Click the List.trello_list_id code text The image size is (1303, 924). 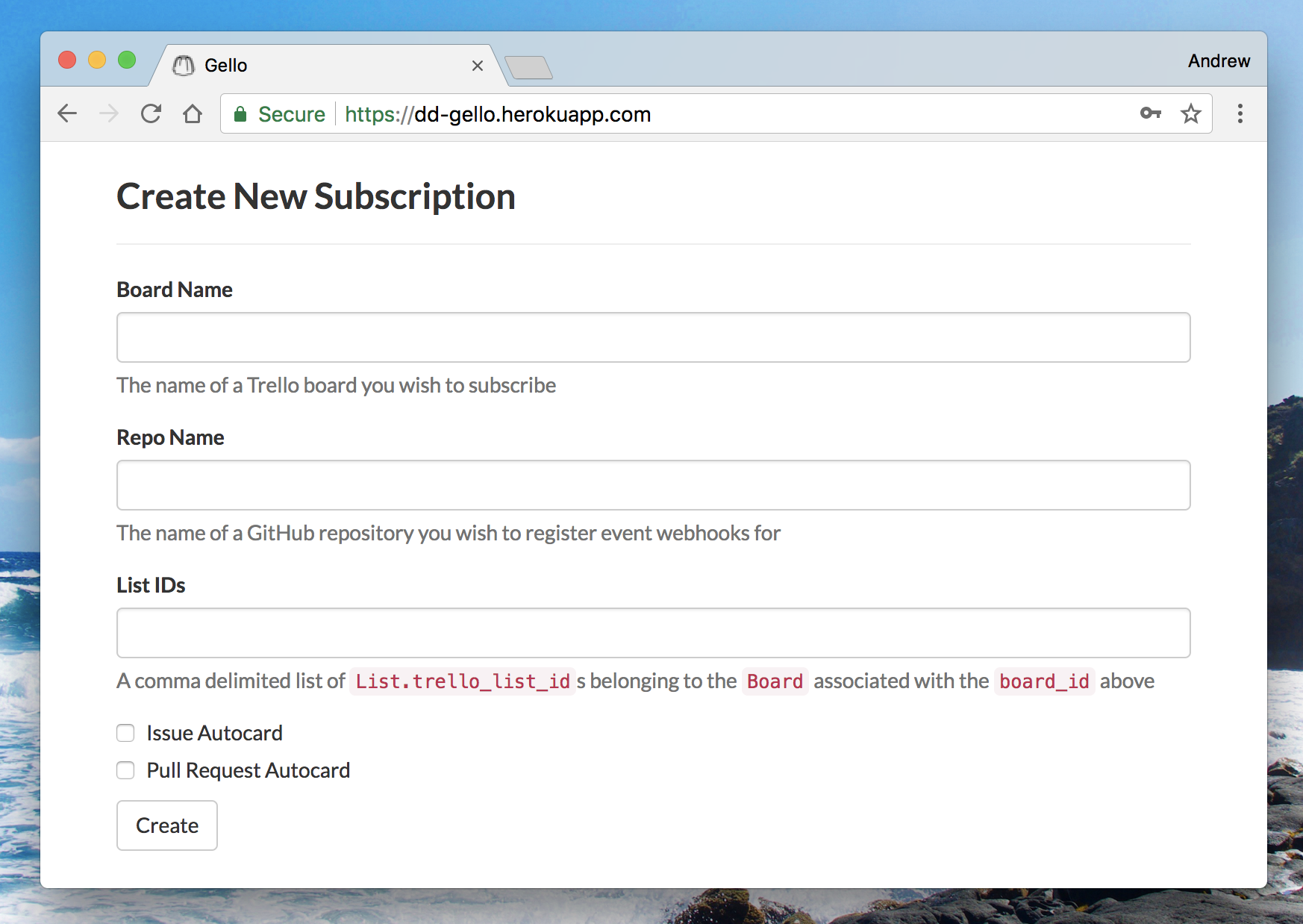463,681
